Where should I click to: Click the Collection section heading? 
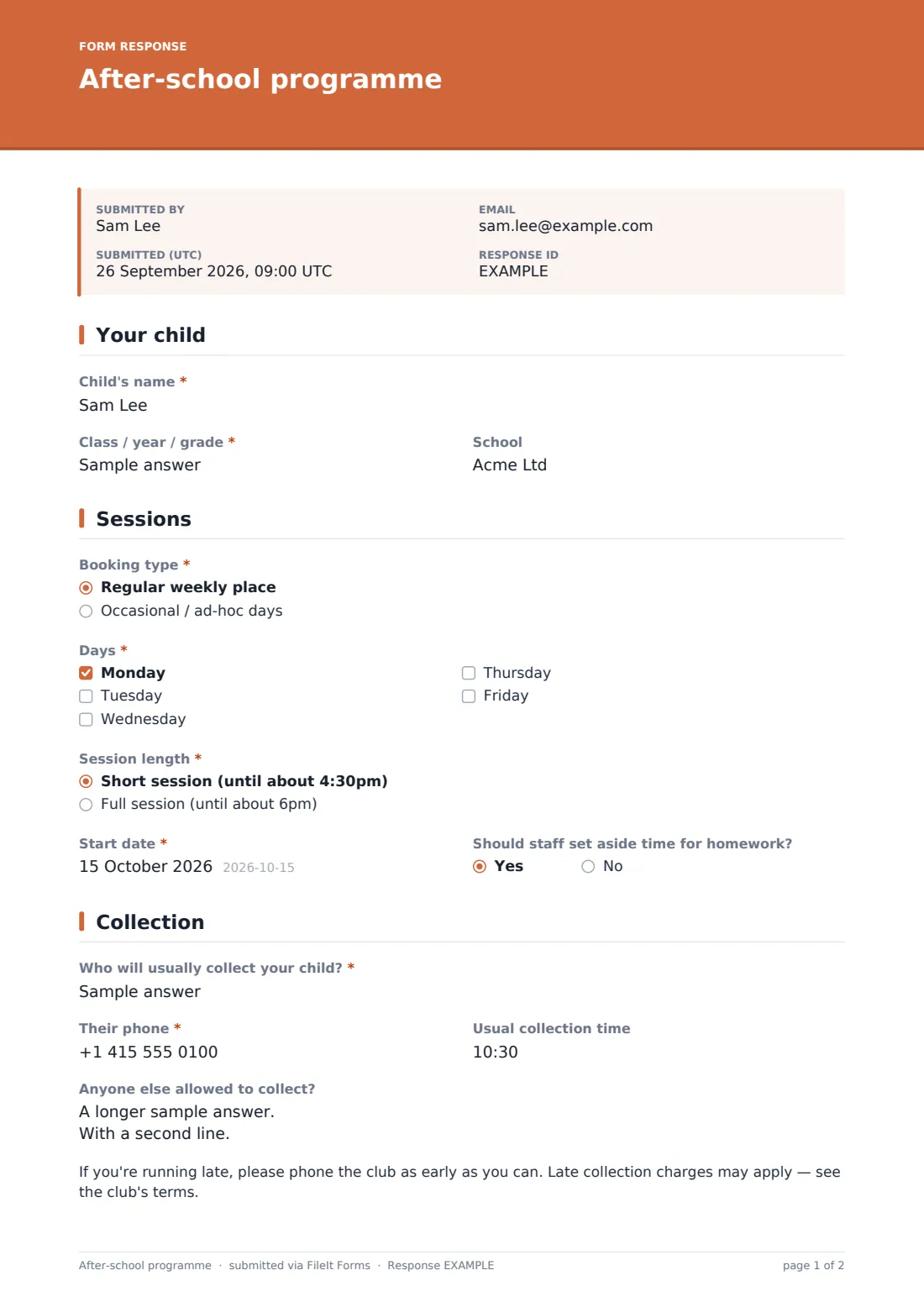(x=150, y=922)
